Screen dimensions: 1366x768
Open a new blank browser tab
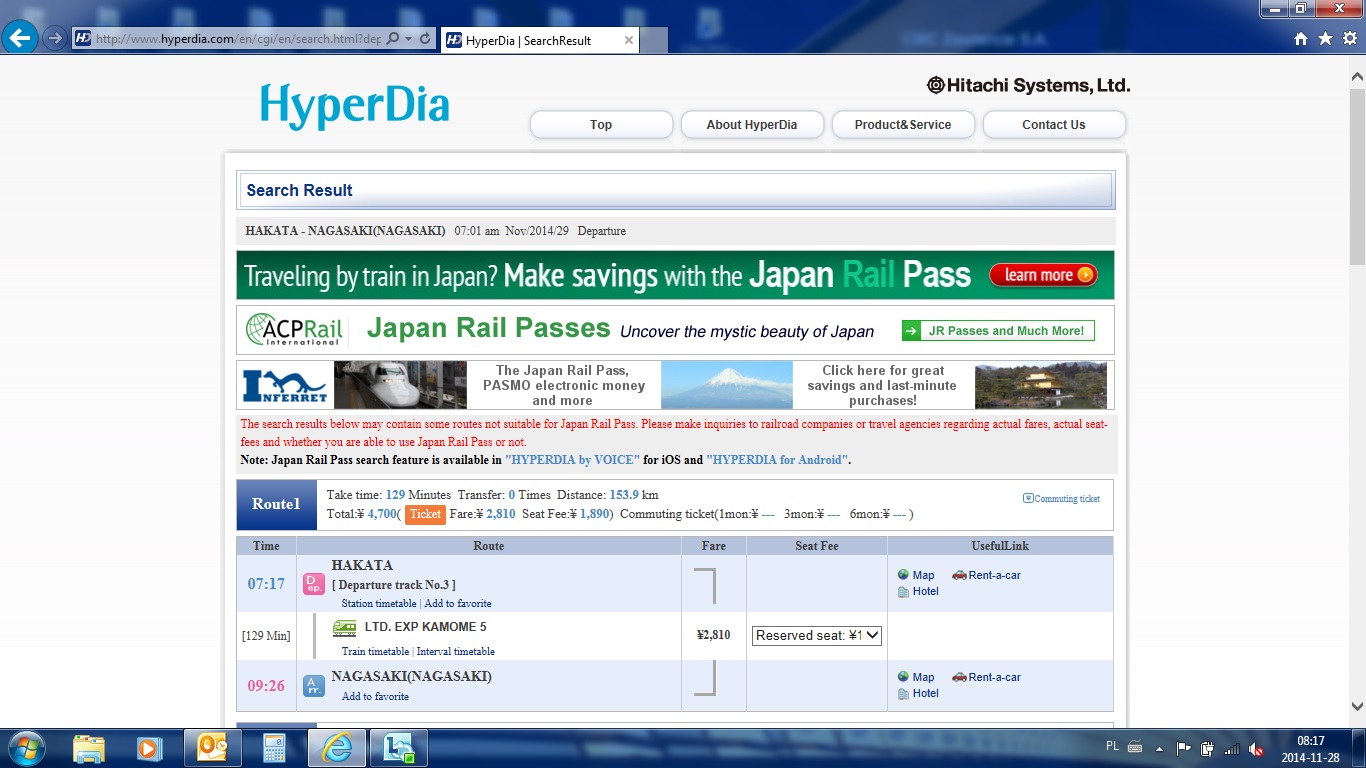pyautogui.click(x=654, y=41)
